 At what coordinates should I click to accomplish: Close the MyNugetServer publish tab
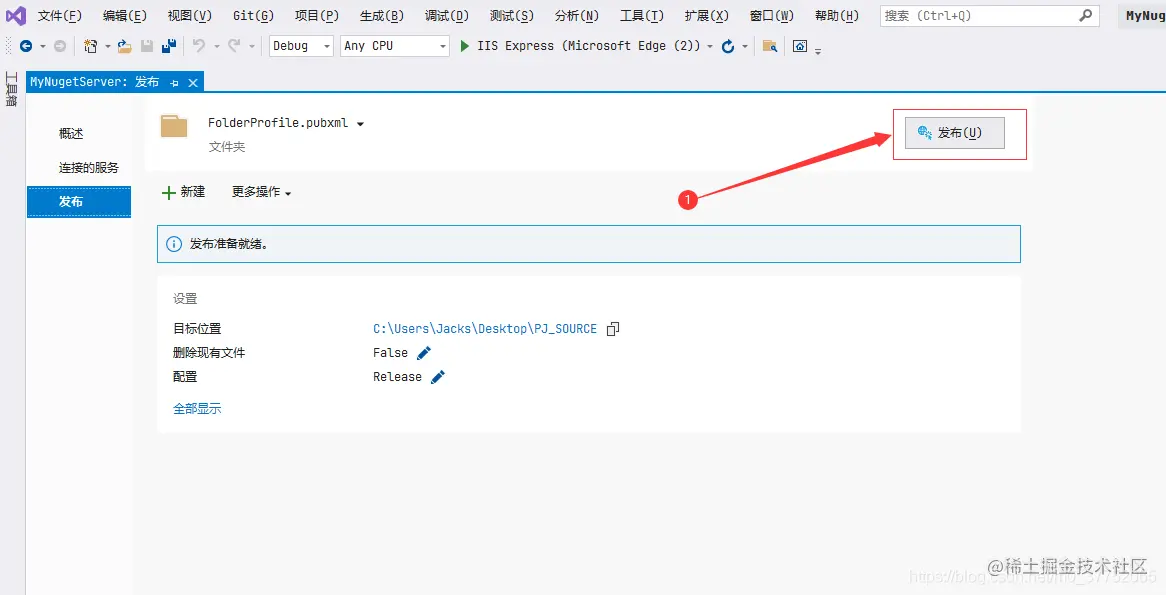[x=193, y=83]
